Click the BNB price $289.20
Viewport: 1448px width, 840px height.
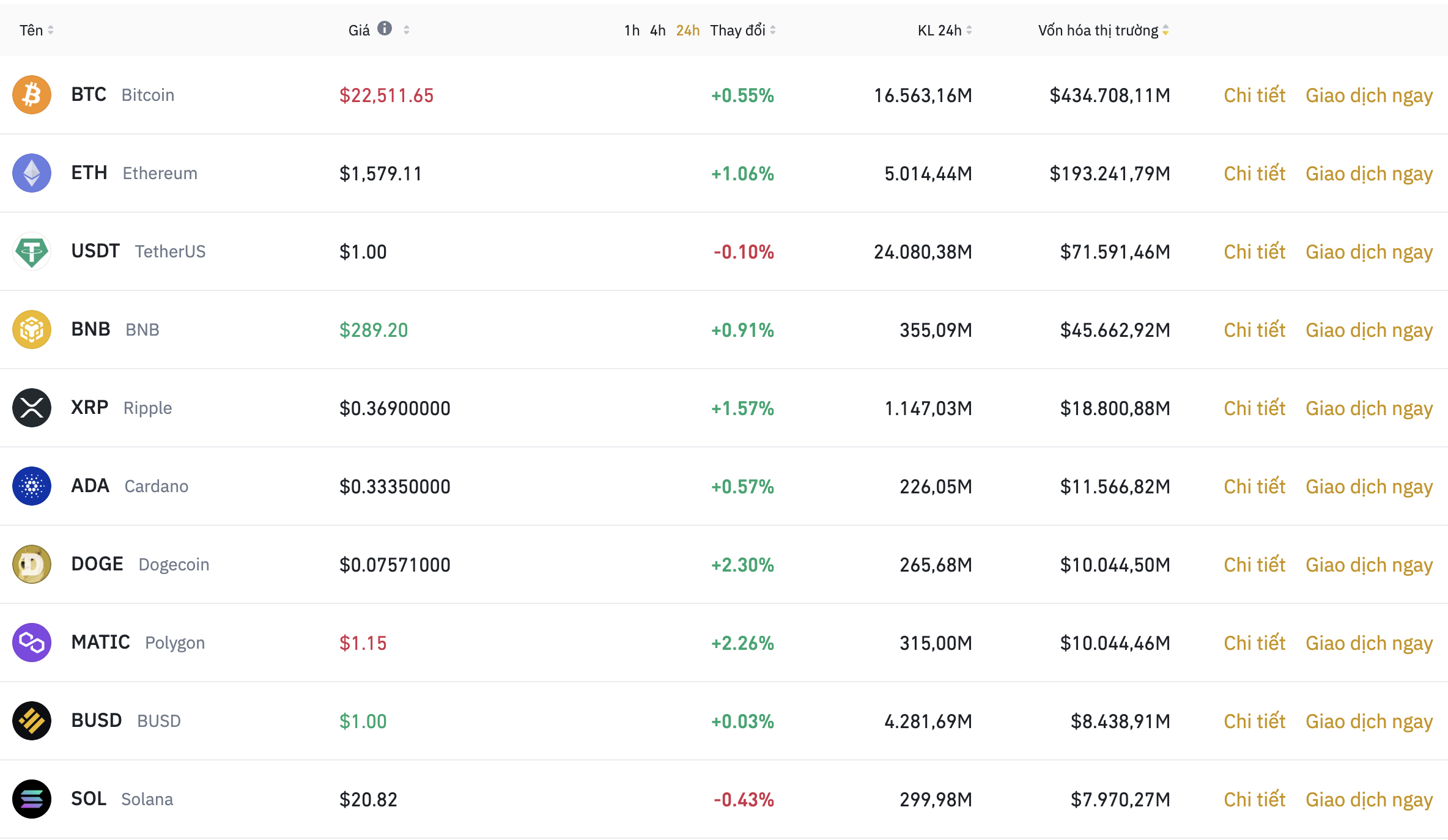tap(374, 330)
